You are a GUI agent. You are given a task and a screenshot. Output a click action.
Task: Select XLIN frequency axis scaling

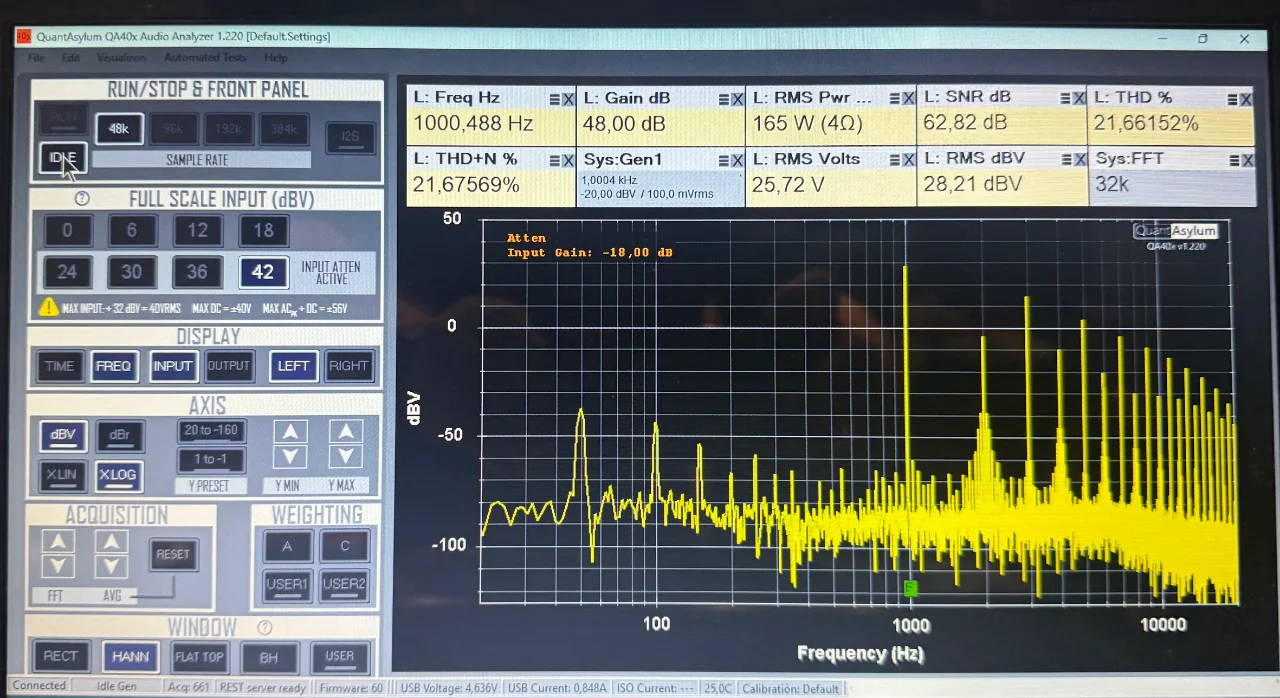[x=62, y=476]
